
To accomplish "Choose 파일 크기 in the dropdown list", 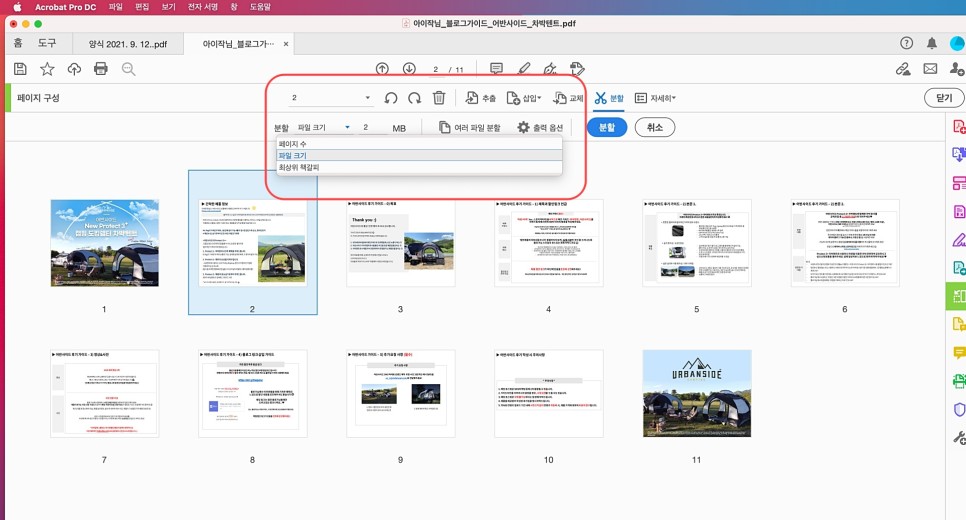I will point(419,155).
